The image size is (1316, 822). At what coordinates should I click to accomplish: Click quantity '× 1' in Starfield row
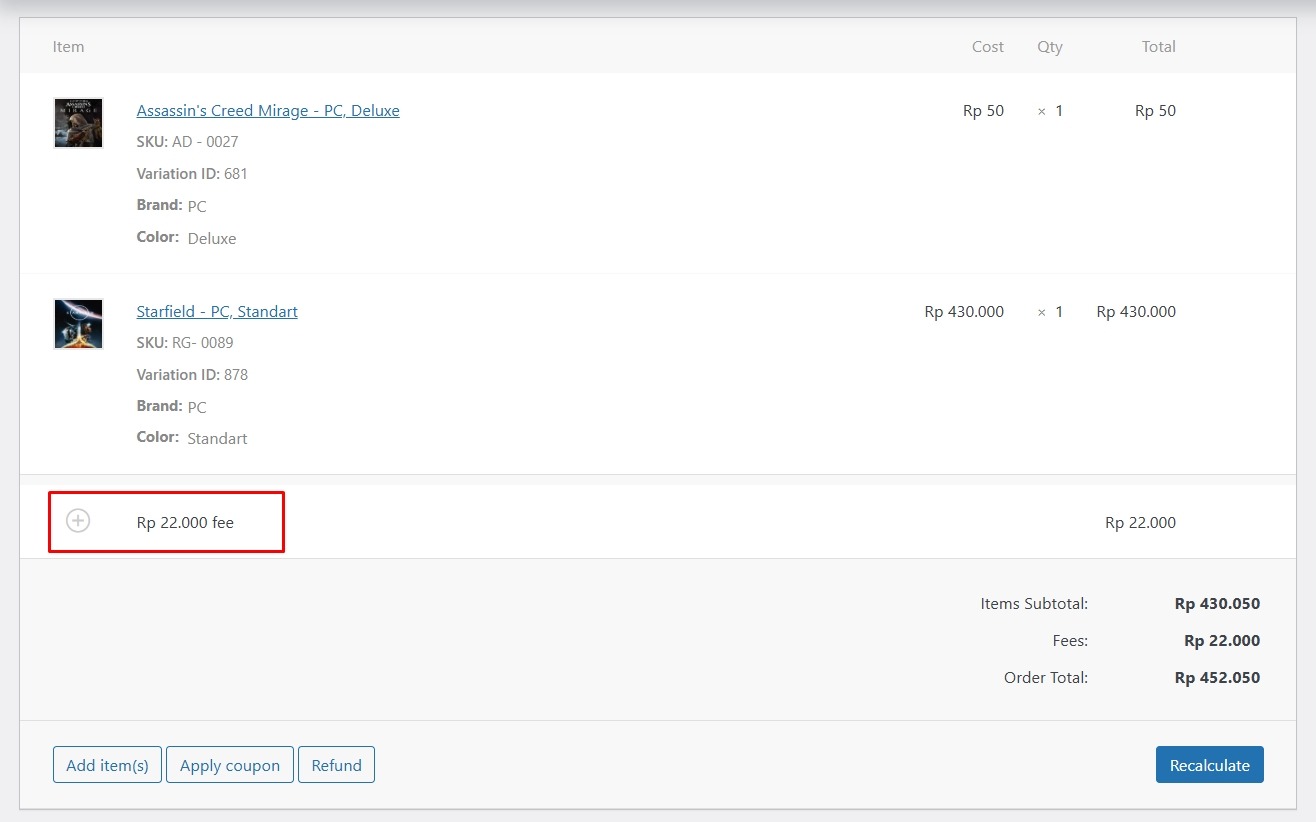[x=1050, y=312]
